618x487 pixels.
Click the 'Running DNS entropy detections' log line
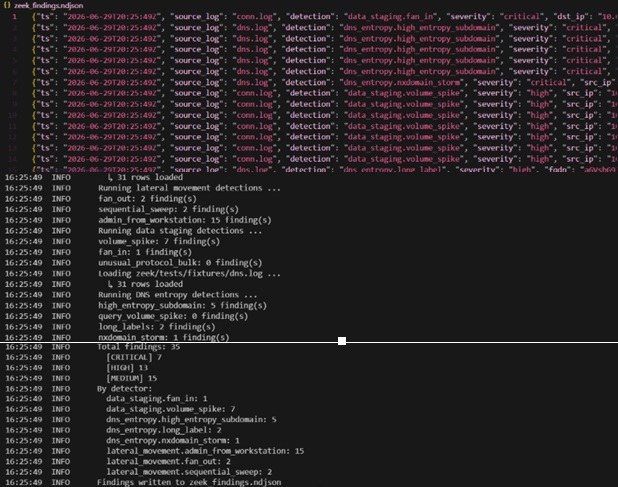tap(178, 295)
